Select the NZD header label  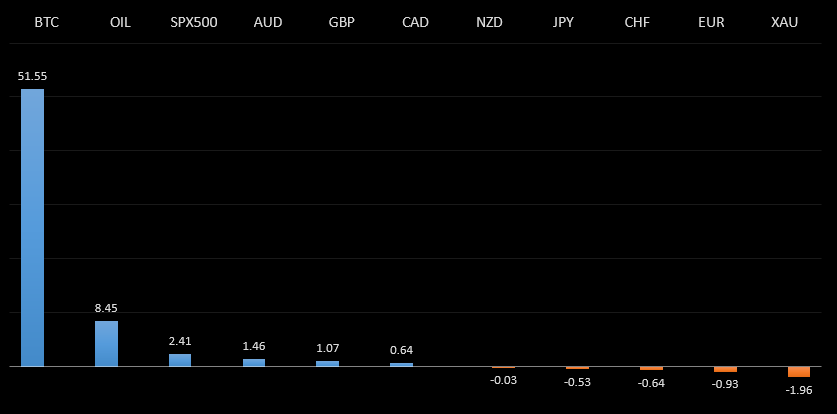click(489, 22)
